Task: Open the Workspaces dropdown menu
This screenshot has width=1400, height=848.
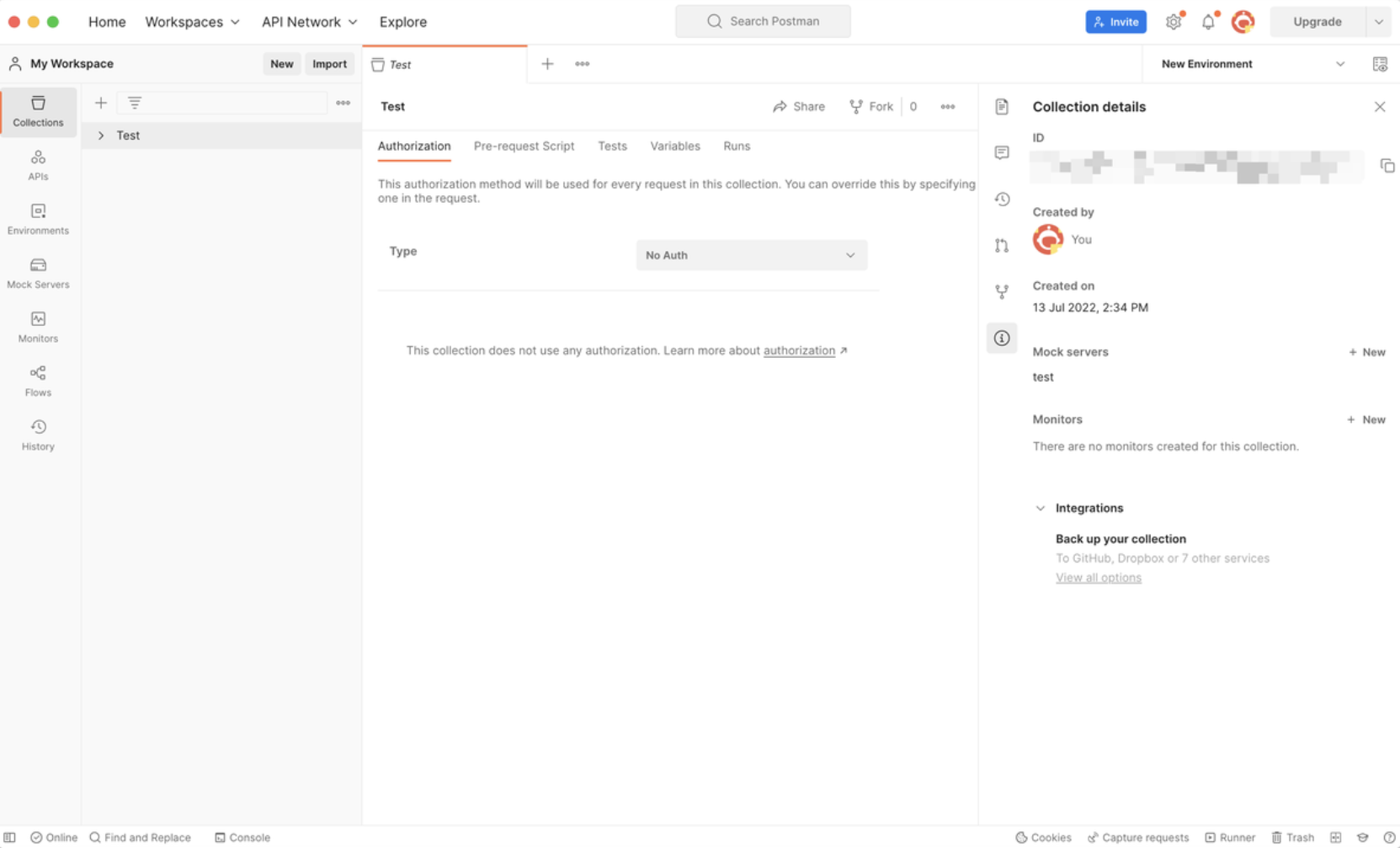Action: click(192, 22)
